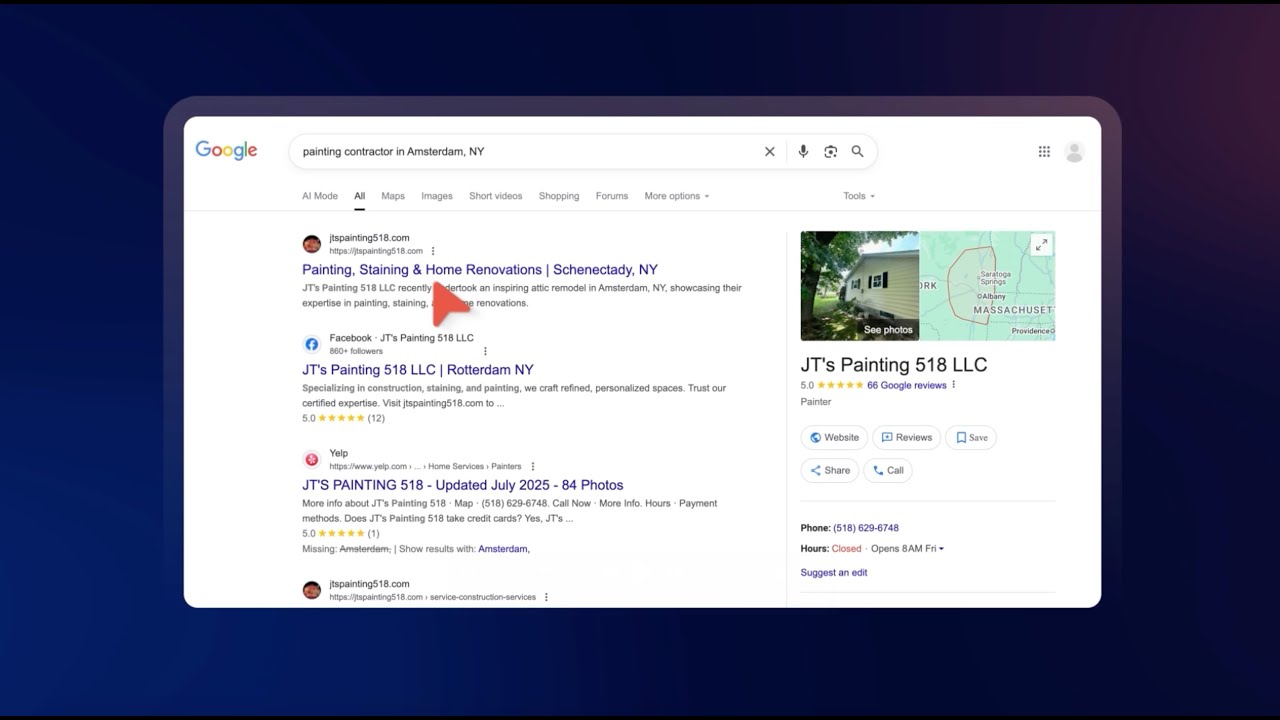Click Suggest an edit

click(834, 573)
